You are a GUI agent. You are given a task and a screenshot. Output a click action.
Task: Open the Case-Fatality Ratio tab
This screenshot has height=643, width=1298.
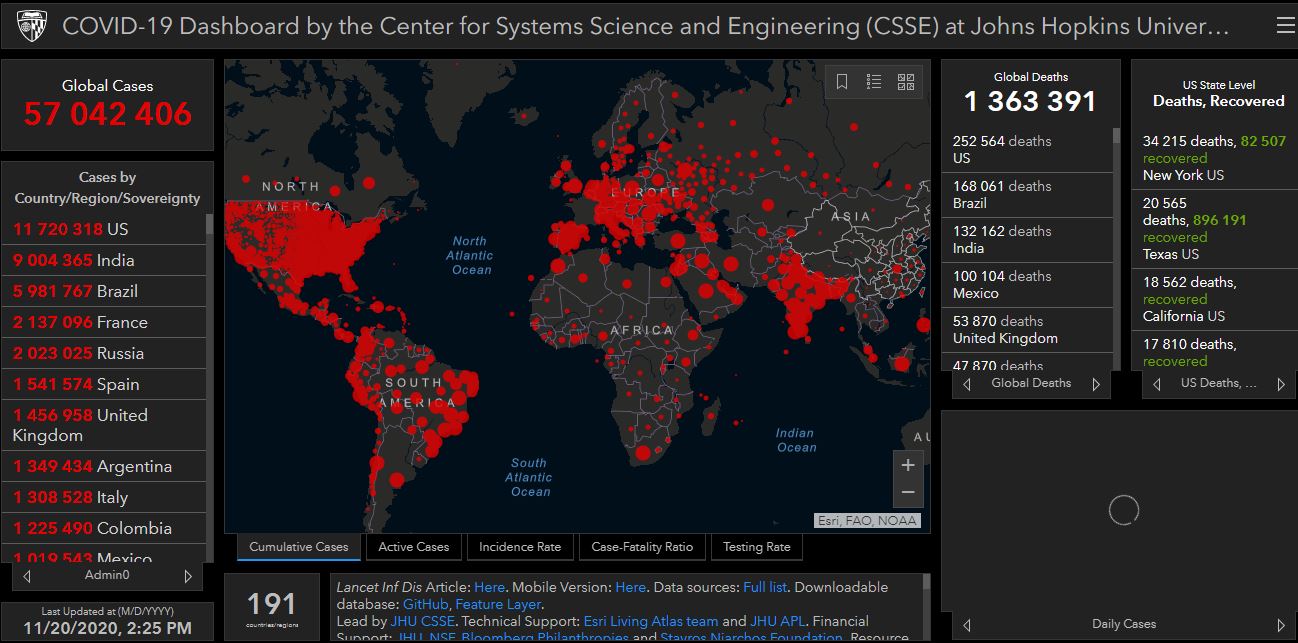[642, 547]
